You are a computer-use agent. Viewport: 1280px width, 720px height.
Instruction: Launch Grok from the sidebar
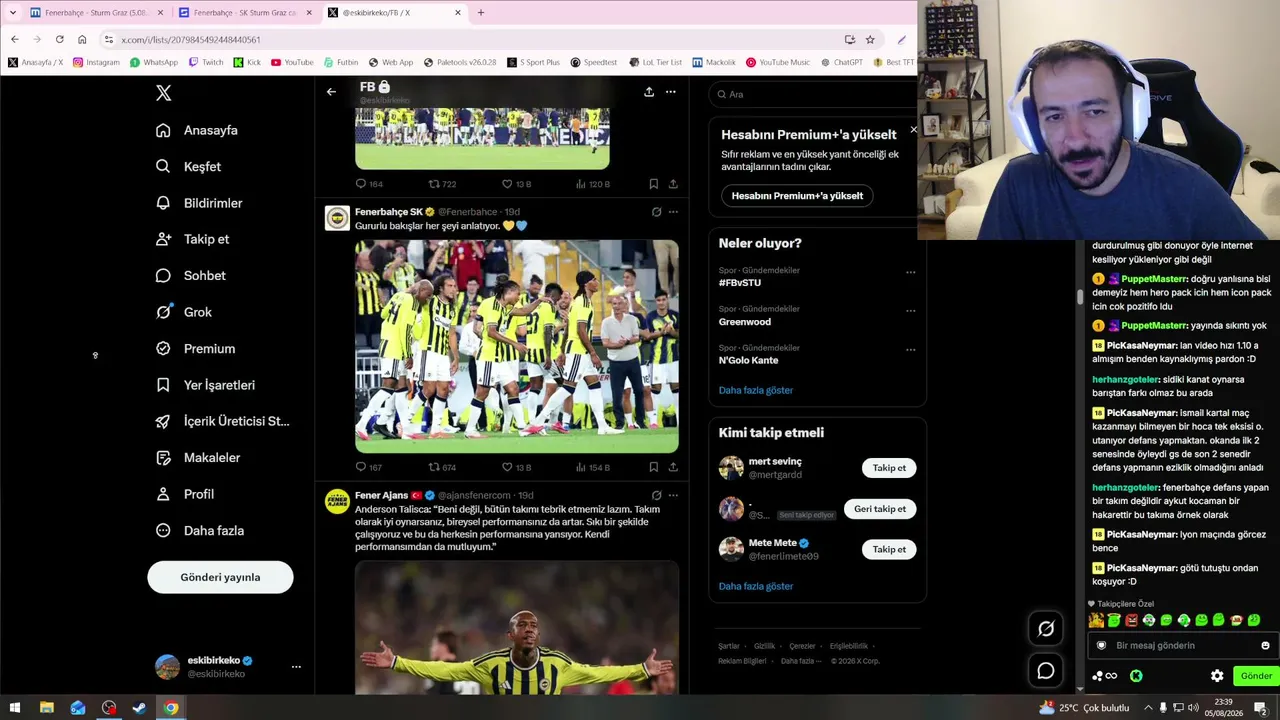pos(184,312)
